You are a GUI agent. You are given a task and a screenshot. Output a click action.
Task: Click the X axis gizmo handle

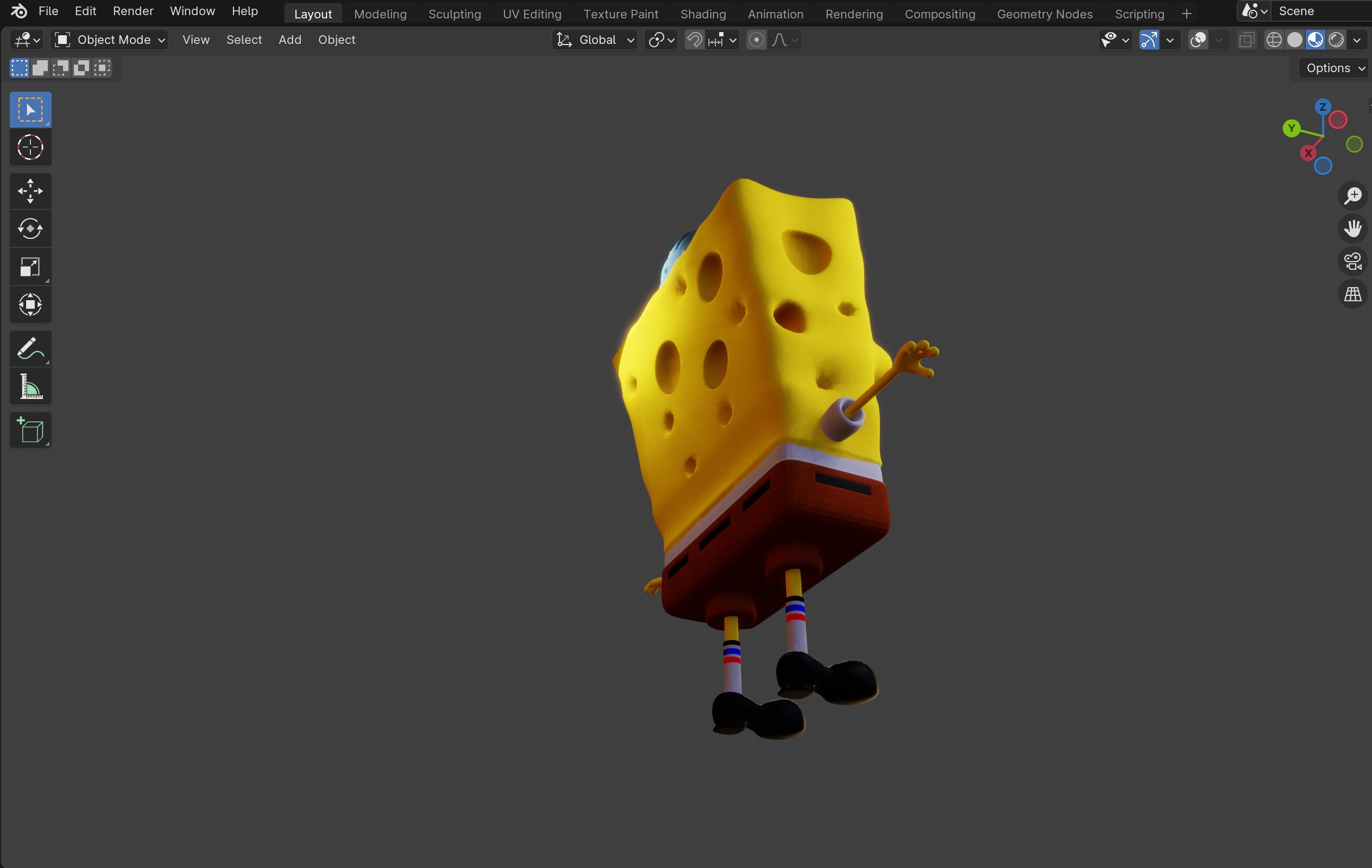click(1308, 153)
